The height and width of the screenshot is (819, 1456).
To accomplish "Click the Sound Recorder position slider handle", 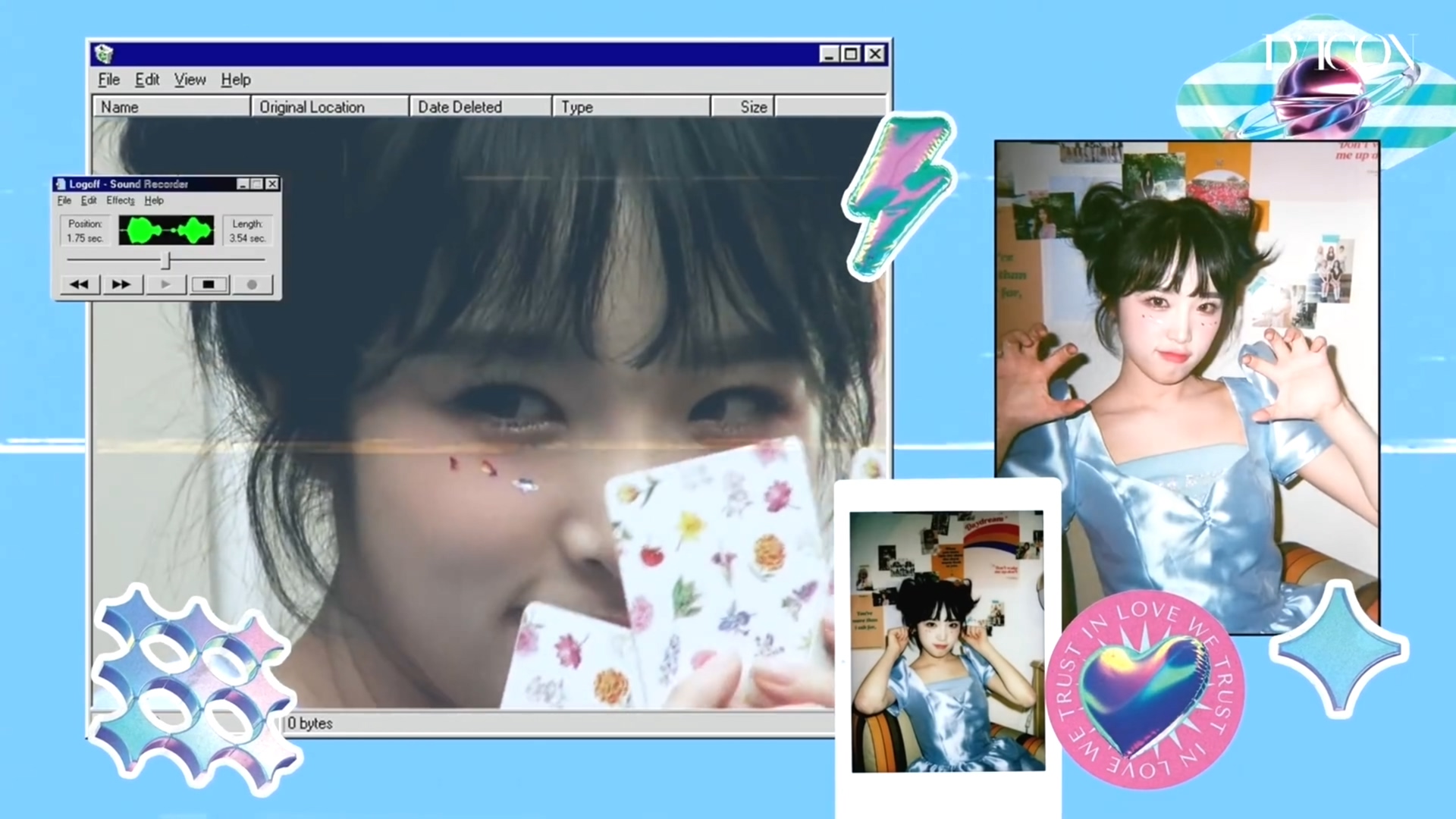I will [167, 260].
